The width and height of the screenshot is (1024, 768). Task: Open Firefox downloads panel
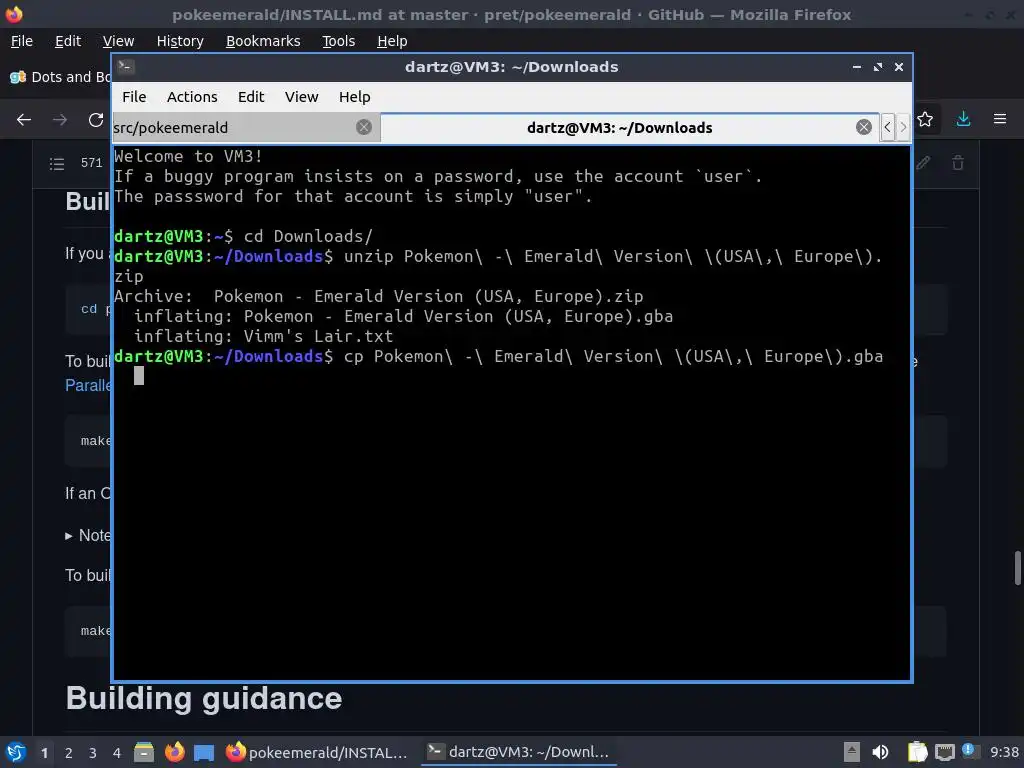[963, 119]
